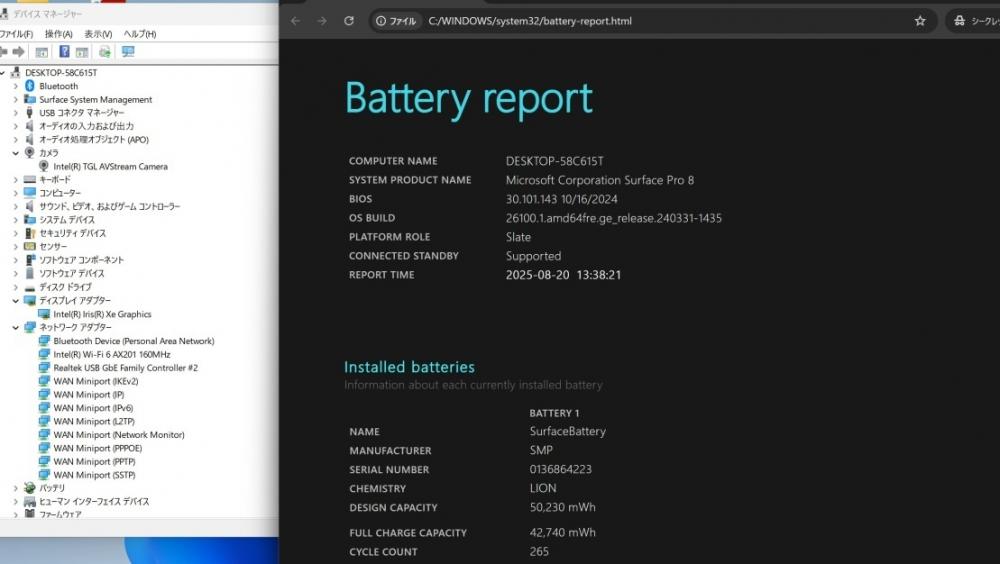Click the ヒューマン インターフェイス デバイス category icon
The image size is (1000, 564).
pos(29,501)
